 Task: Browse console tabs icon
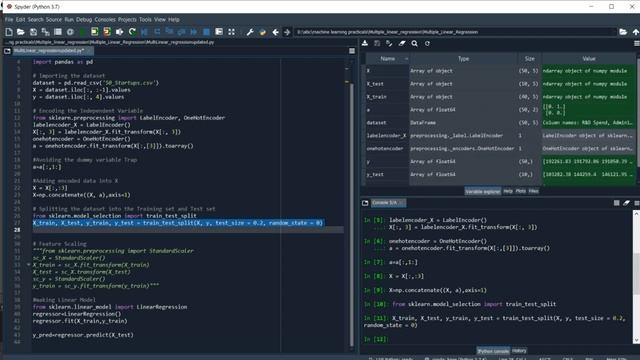pos(365,203)
